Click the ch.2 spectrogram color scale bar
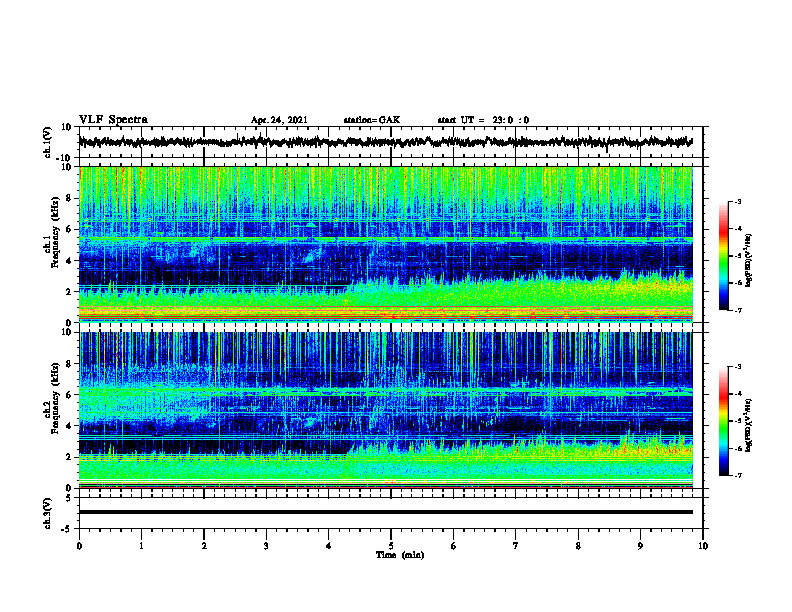Screen dimensions: 792x612 724,421
